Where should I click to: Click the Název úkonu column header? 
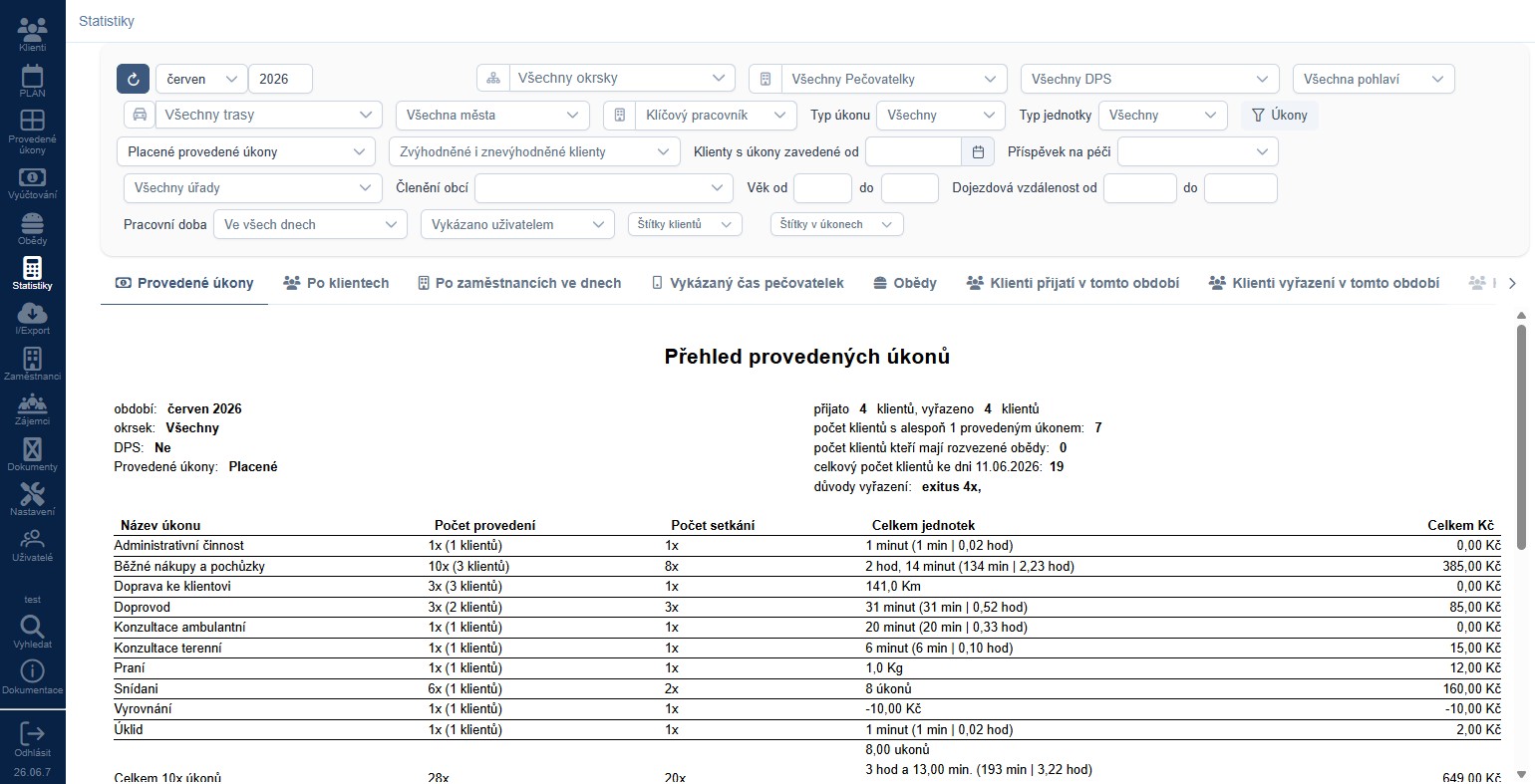(x=160, y=525)
